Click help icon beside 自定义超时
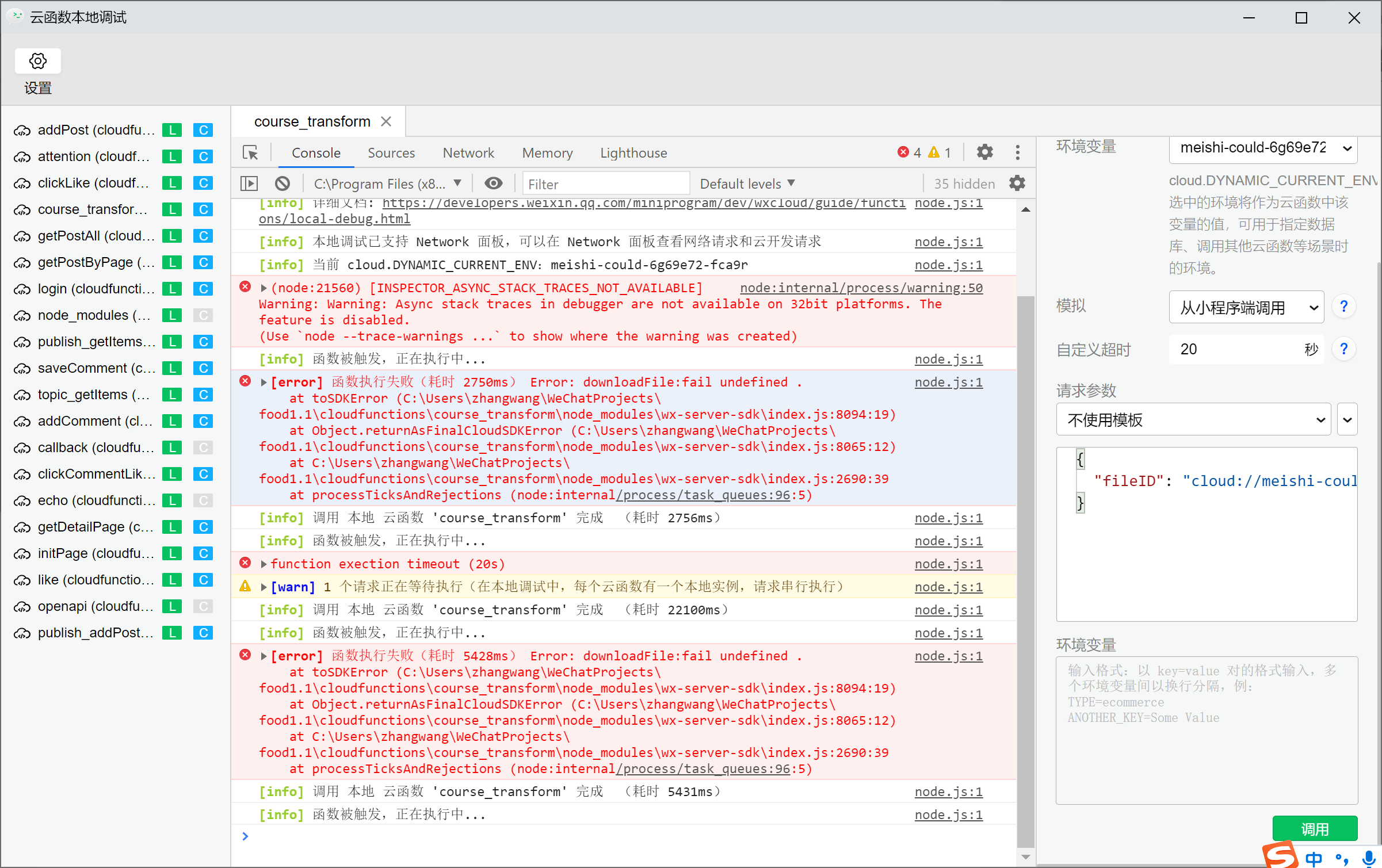 coord(1343,349)
